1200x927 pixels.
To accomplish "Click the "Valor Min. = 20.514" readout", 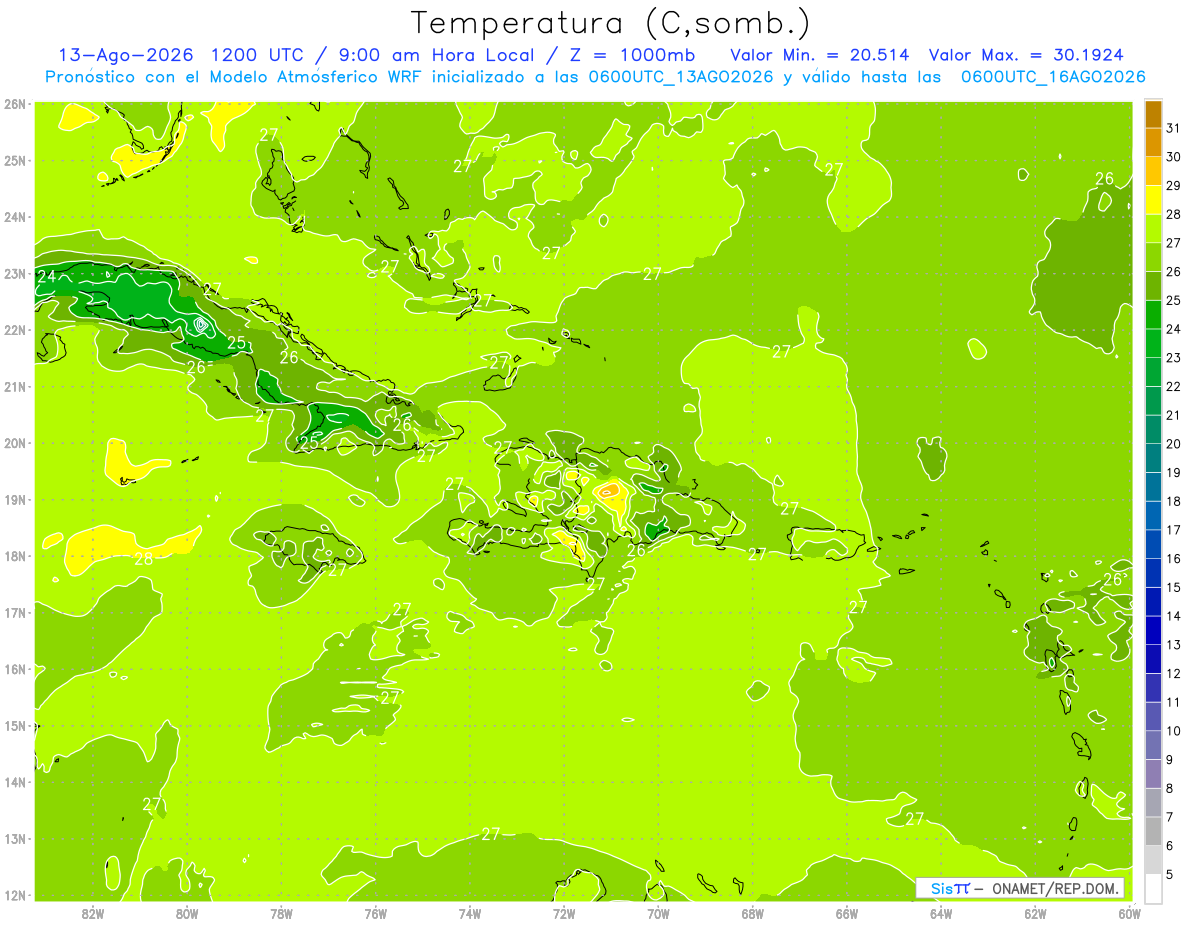I will tap(820, 55).
